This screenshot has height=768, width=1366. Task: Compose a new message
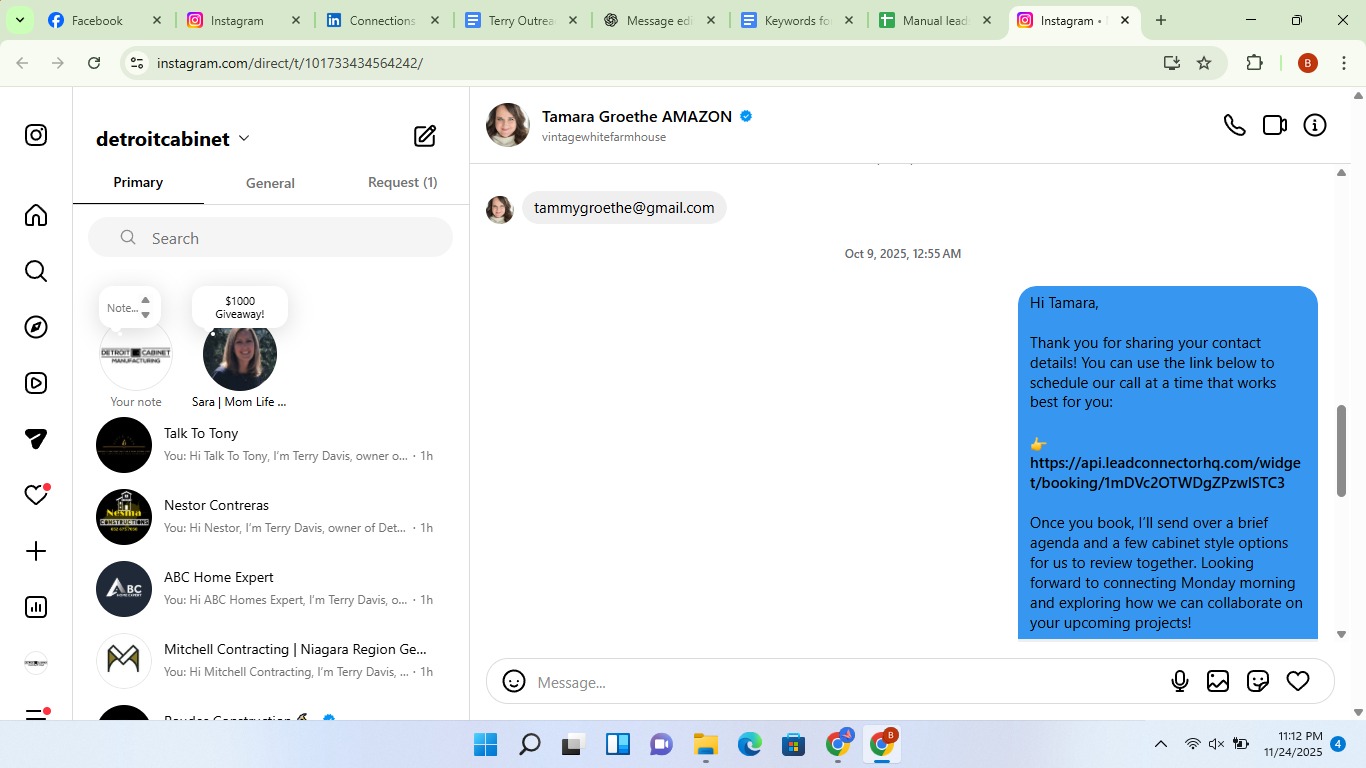[x=425, y=136]
